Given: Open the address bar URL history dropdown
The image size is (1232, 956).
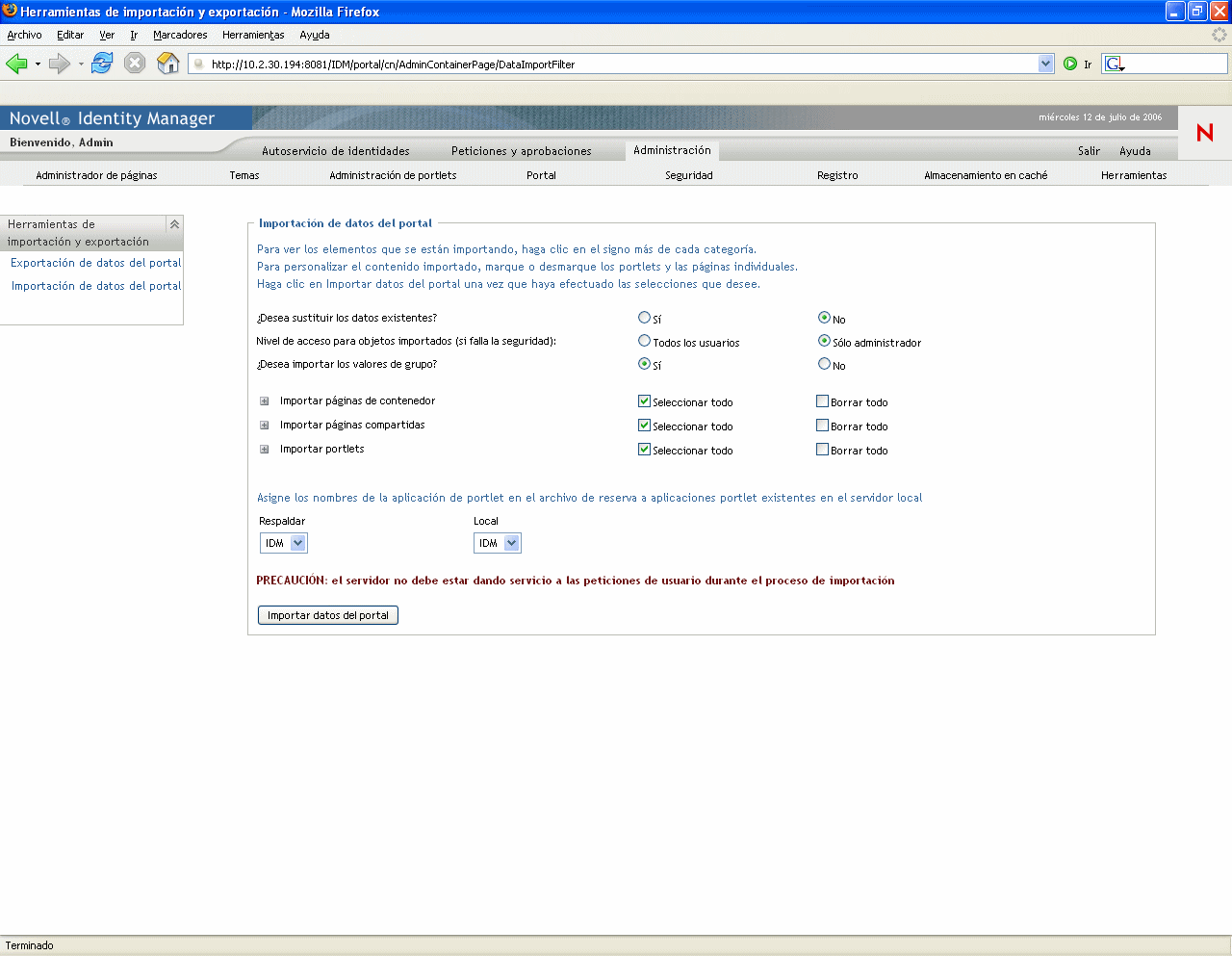Looking at the screenshot, I should click(x=1046, y=64).
